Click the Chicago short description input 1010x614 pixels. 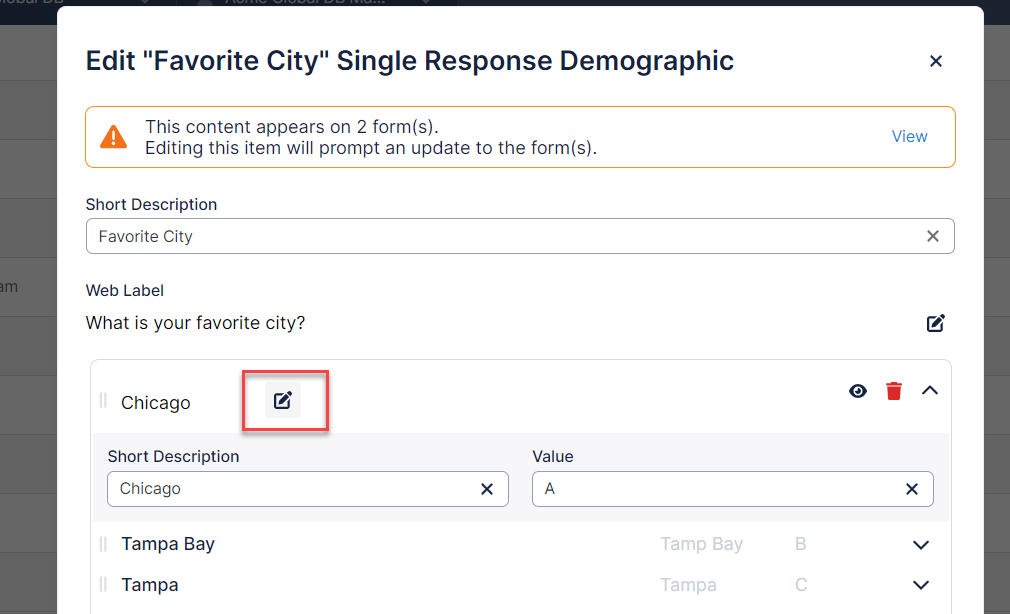click(290, 489)
